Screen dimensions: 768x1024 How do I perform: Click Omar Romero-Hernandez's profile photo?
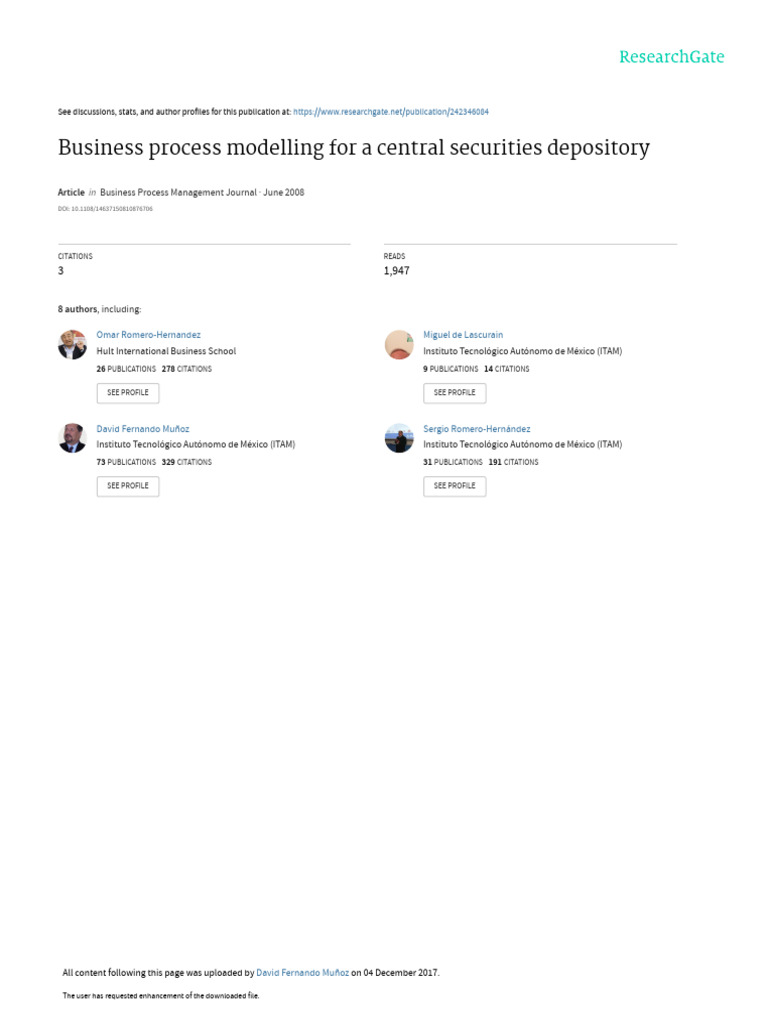click(x=73, y=344)
